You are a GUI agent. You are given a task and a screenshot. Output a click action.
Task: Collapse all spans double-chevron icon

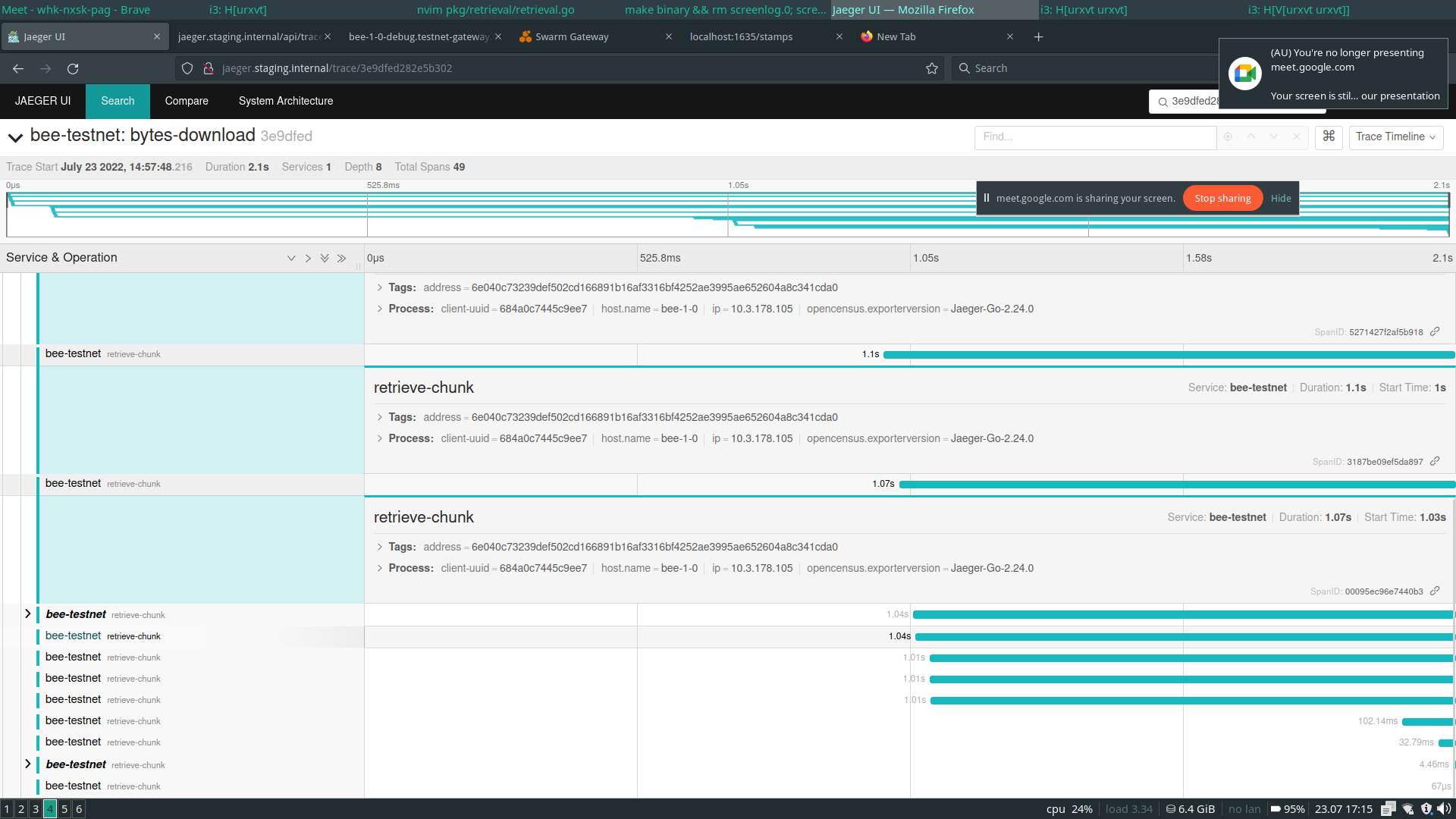[341, 259]
